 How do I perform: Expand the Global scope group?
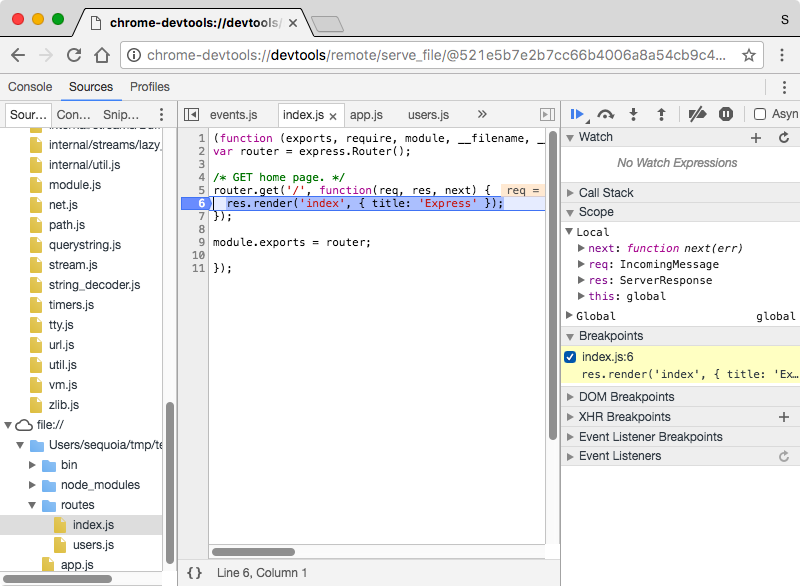[x=569, y=316]
